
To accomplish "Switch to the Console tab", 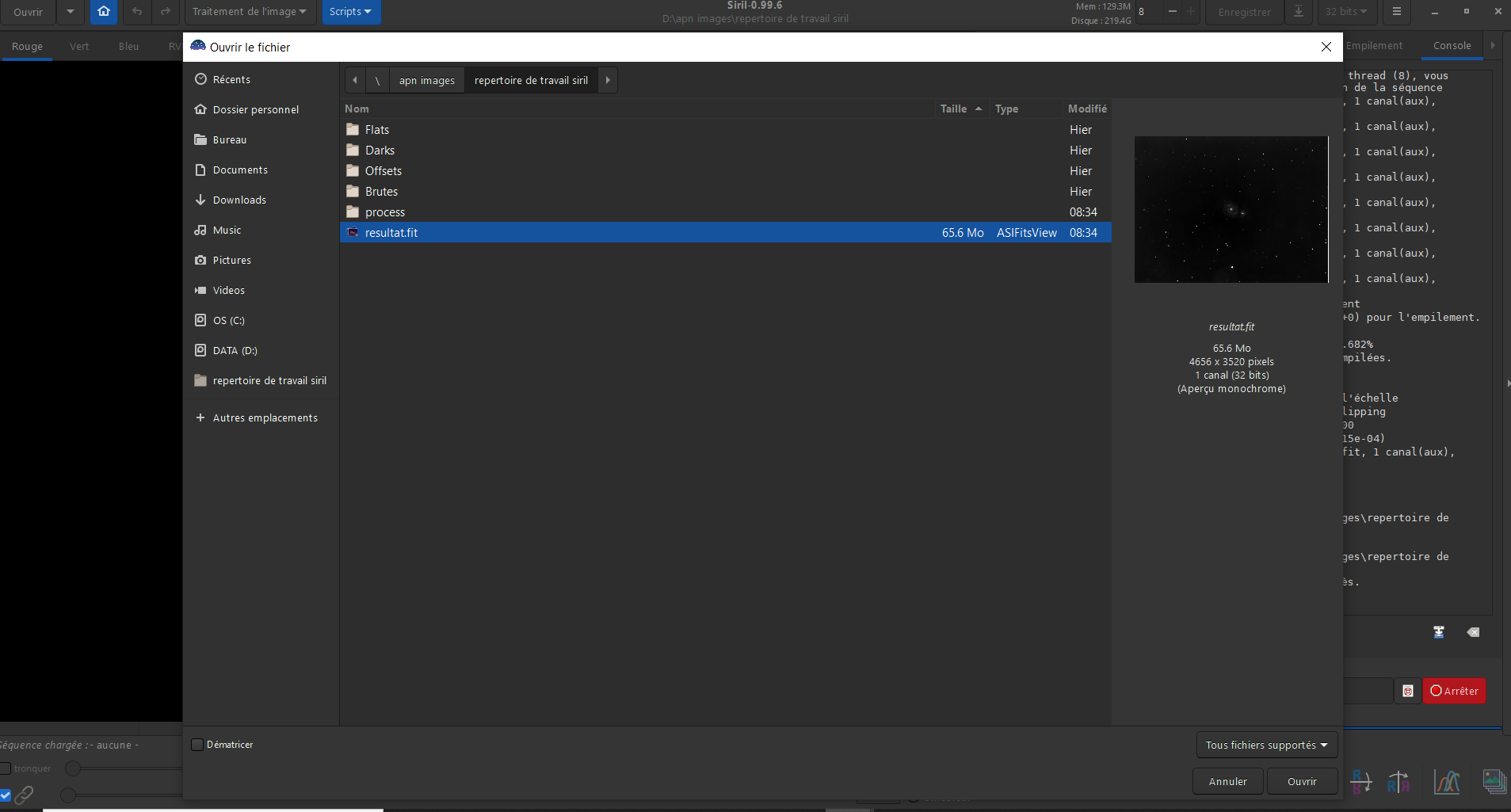I will point(1452,45).
